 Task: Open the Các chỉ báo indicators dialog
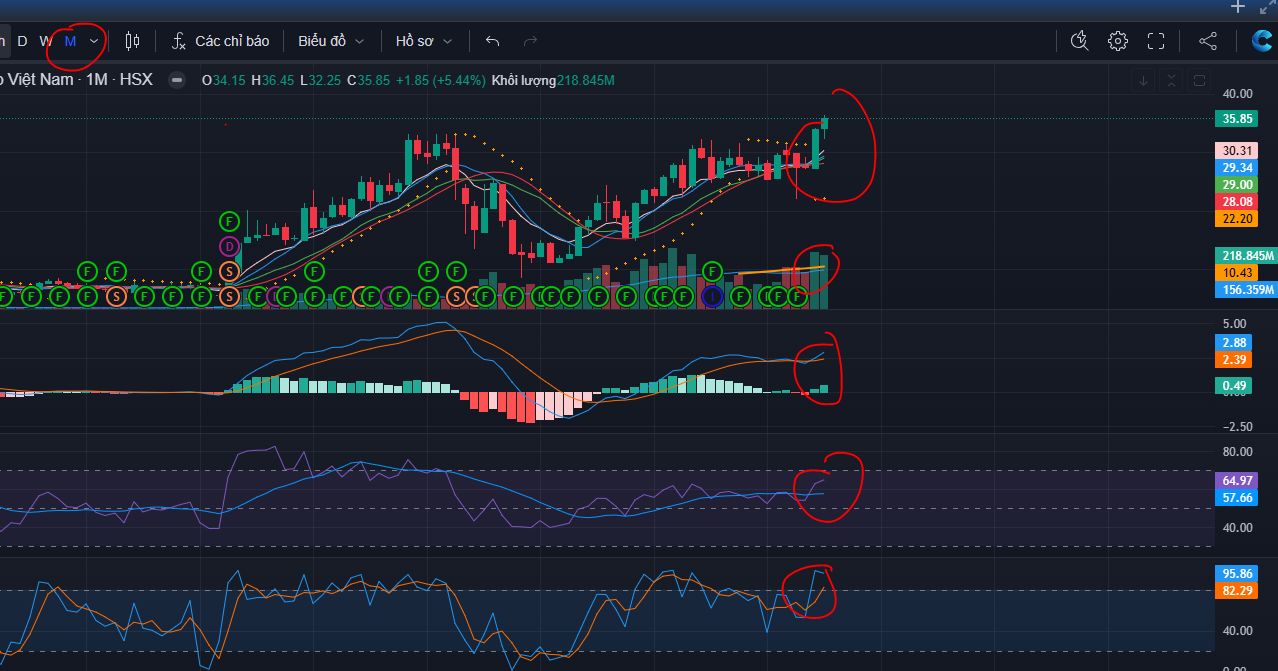click(x=221, y=41)
